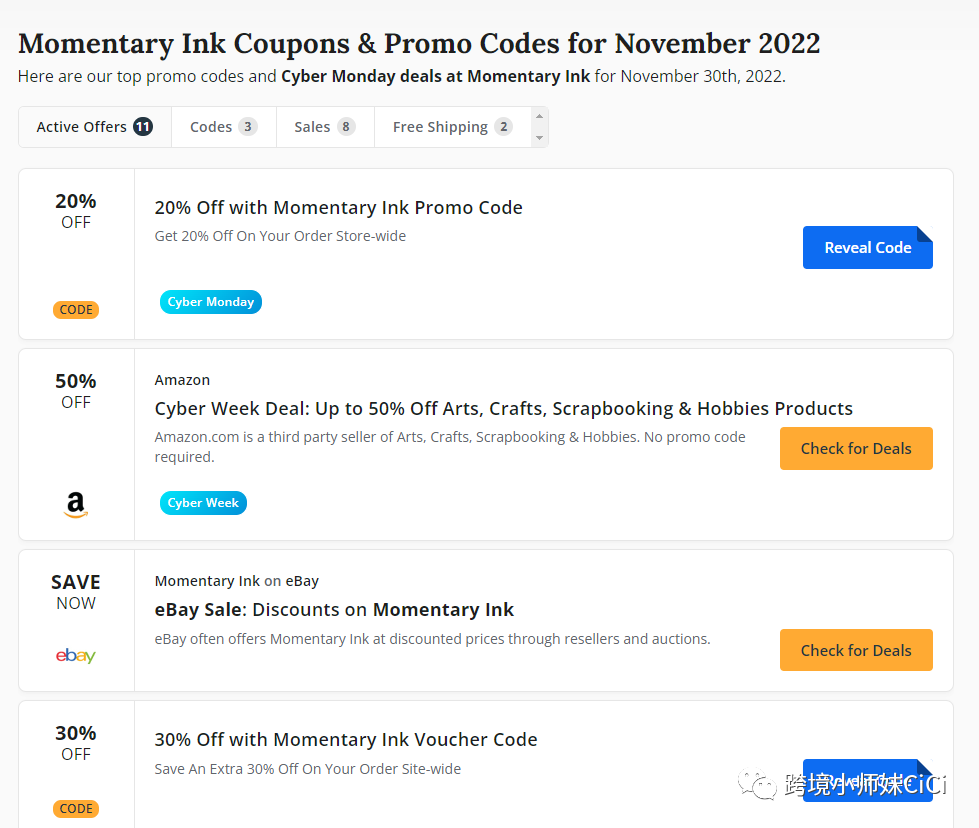Click the Amazon logo icon
Viewport: 979px width, 828px height.
[x=76, y=506]
